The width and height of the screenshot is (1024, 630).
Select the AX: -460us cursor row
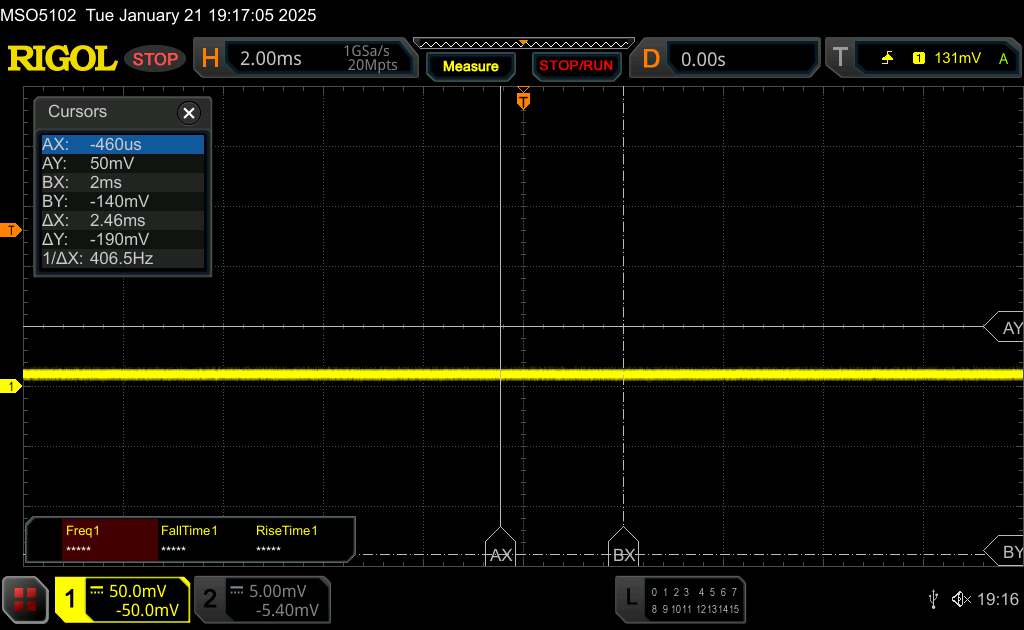tap(122, 144)
